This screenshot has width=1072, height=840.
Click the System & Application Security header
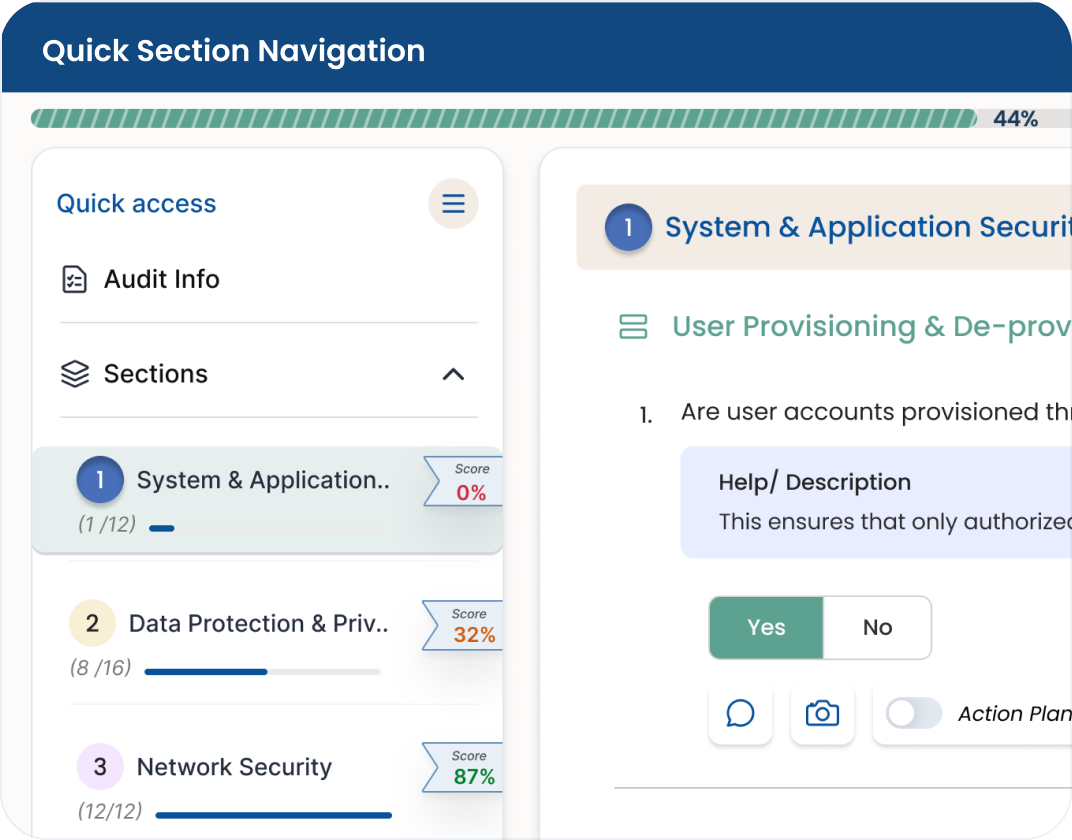825,227
